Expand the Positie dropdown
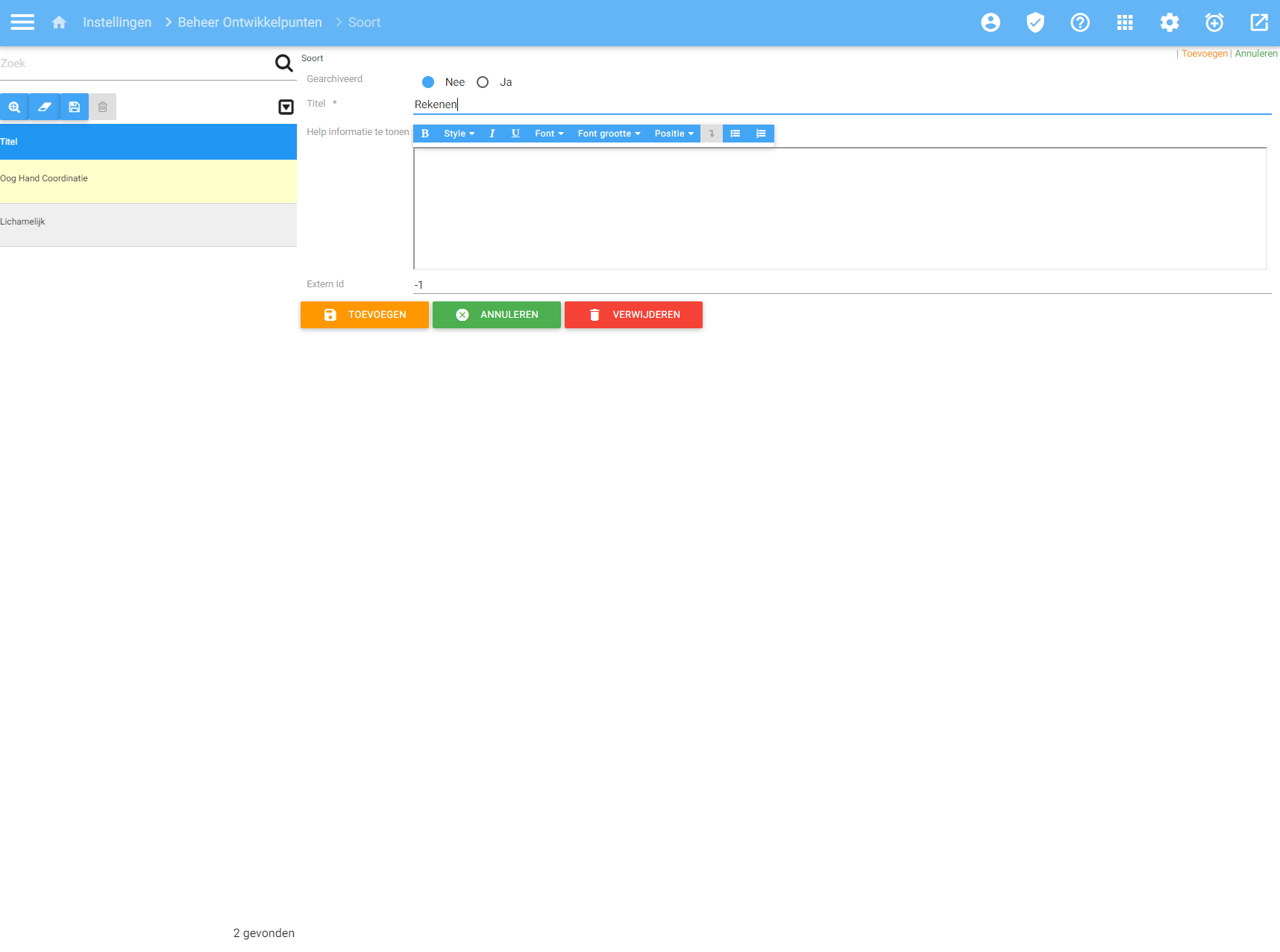 (x=674, y=134)
